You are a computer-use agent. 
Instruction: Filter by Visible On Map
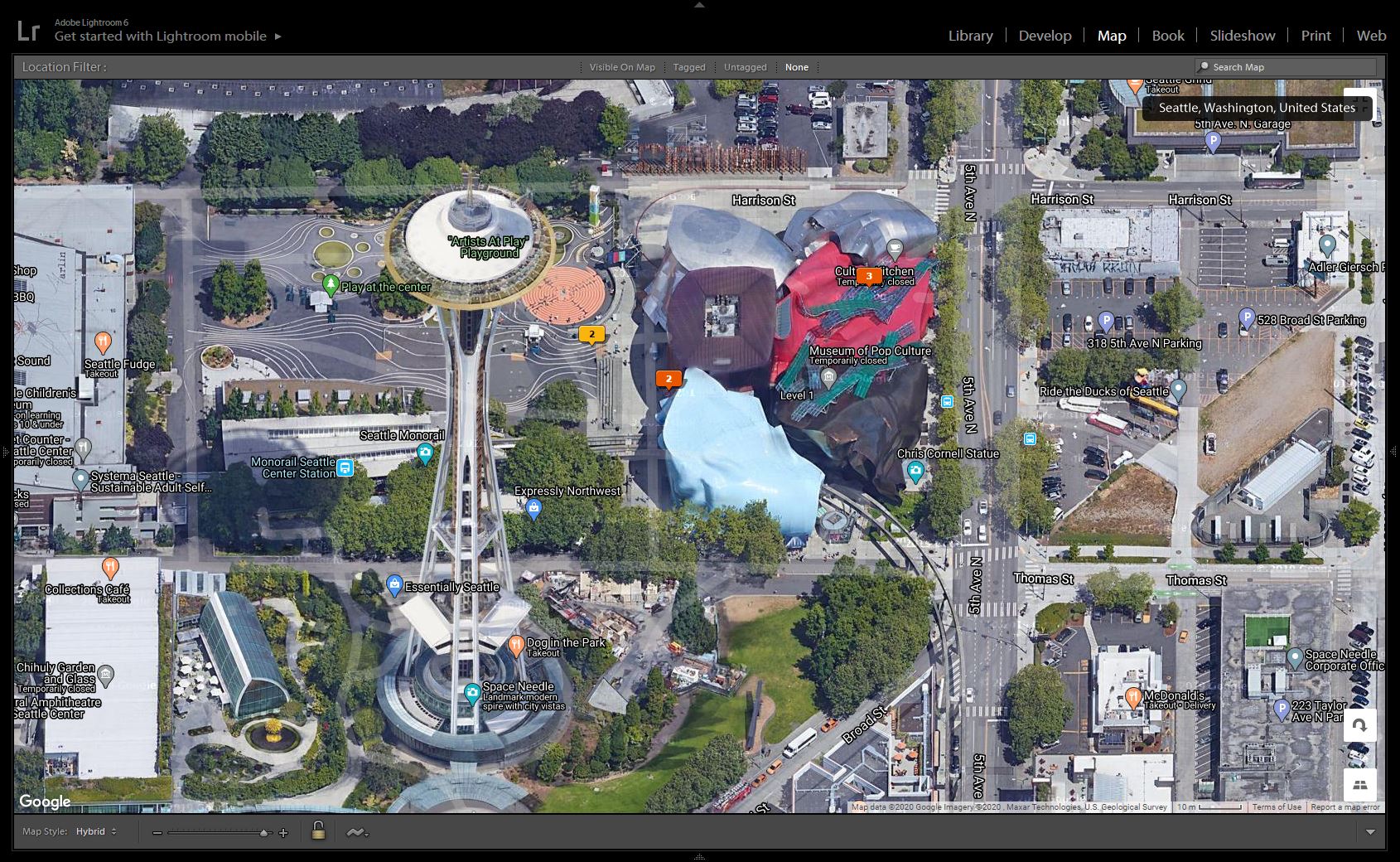click(x=622, y=67)
